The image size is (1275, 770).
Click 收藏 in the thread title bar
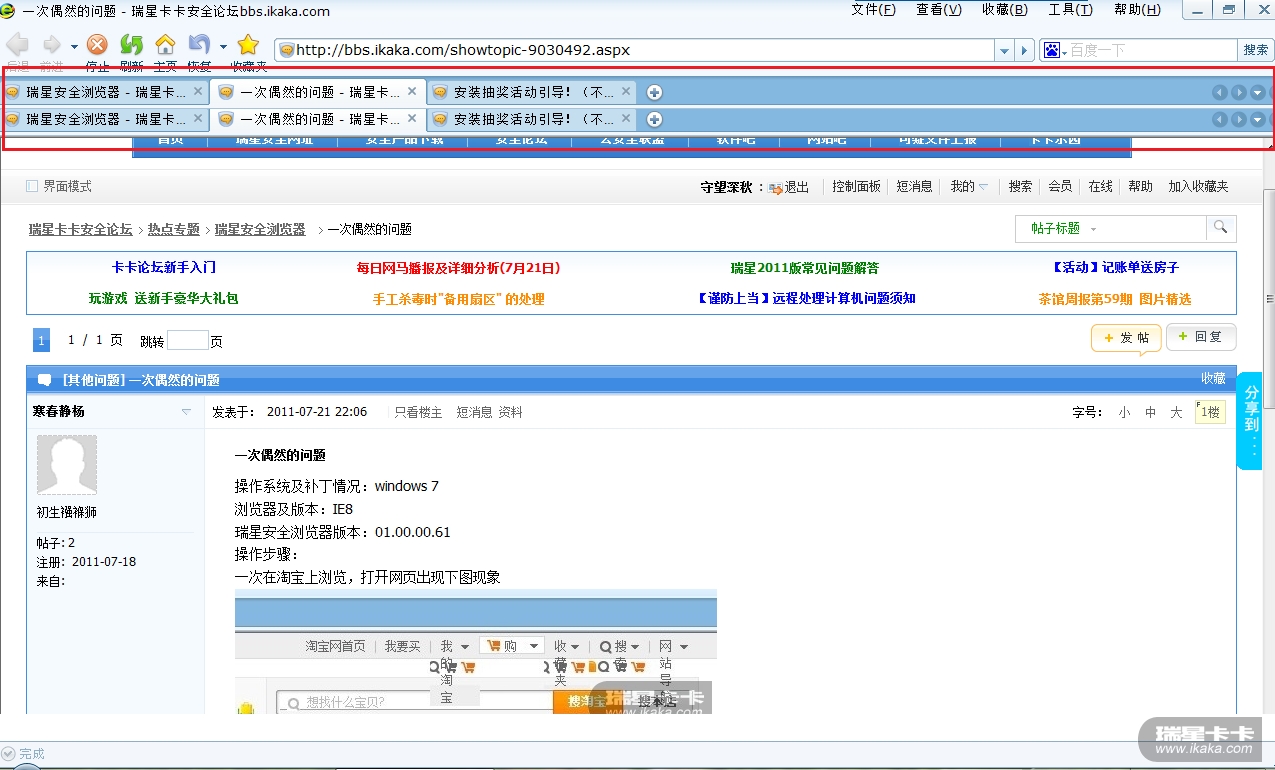point(1213,378)
